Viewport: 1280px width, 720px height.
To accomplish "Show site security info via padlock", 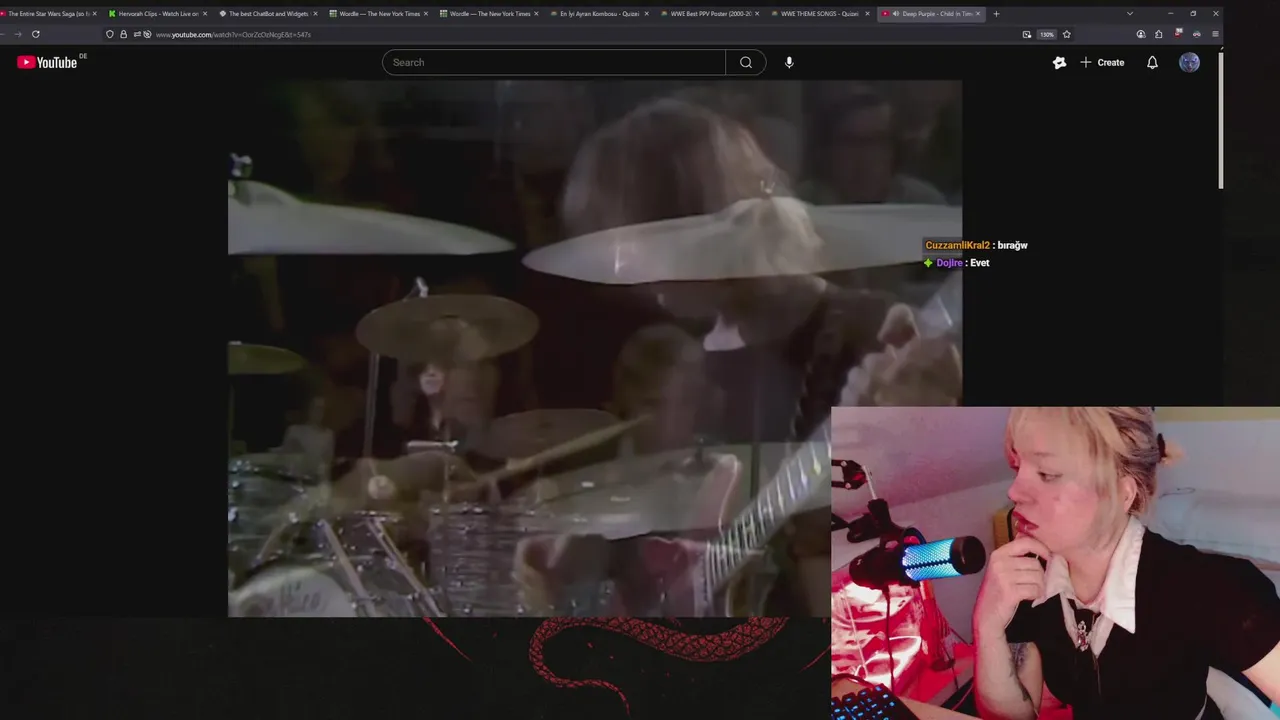I will click(124, 34).
